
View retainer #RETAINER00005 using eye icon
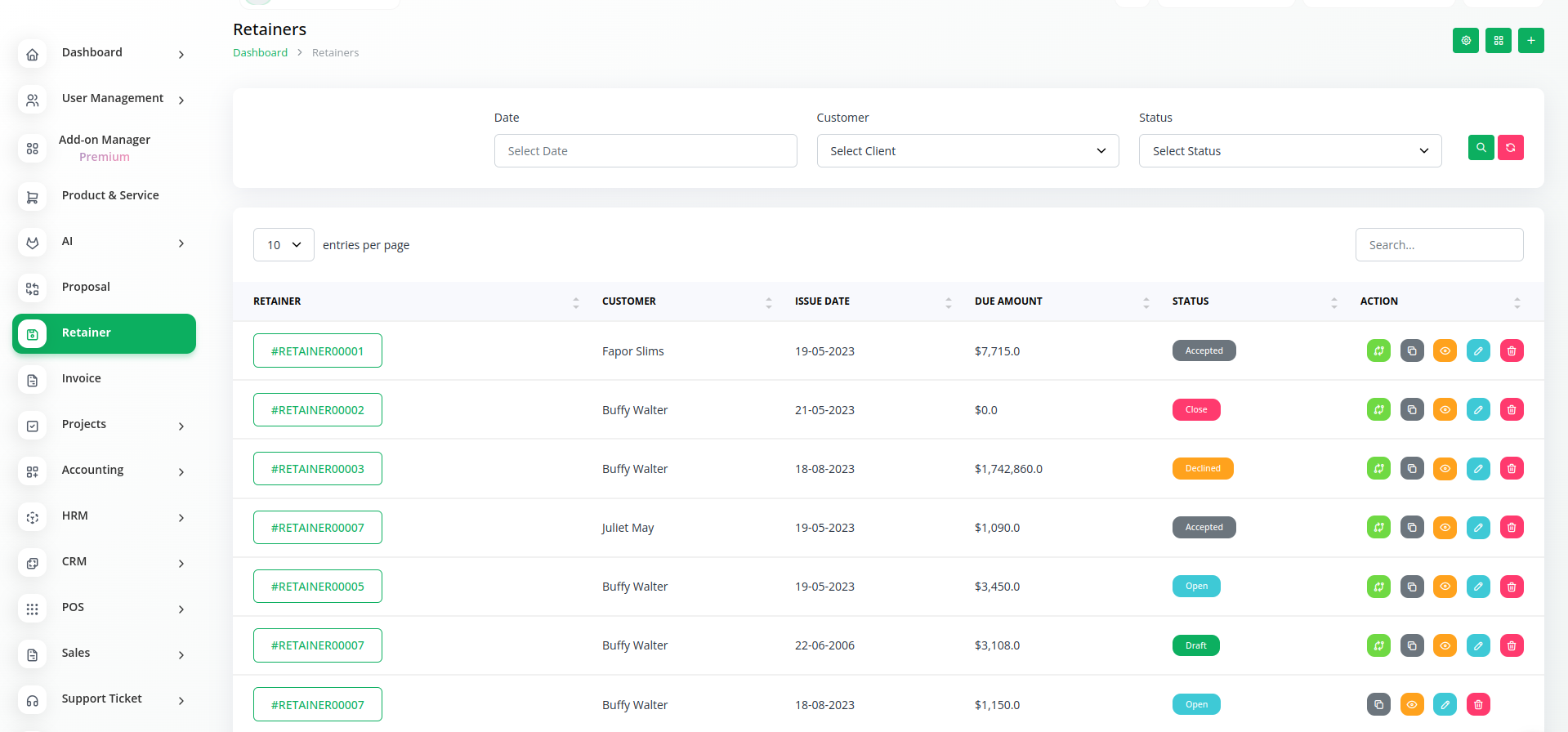[1444, 587]
